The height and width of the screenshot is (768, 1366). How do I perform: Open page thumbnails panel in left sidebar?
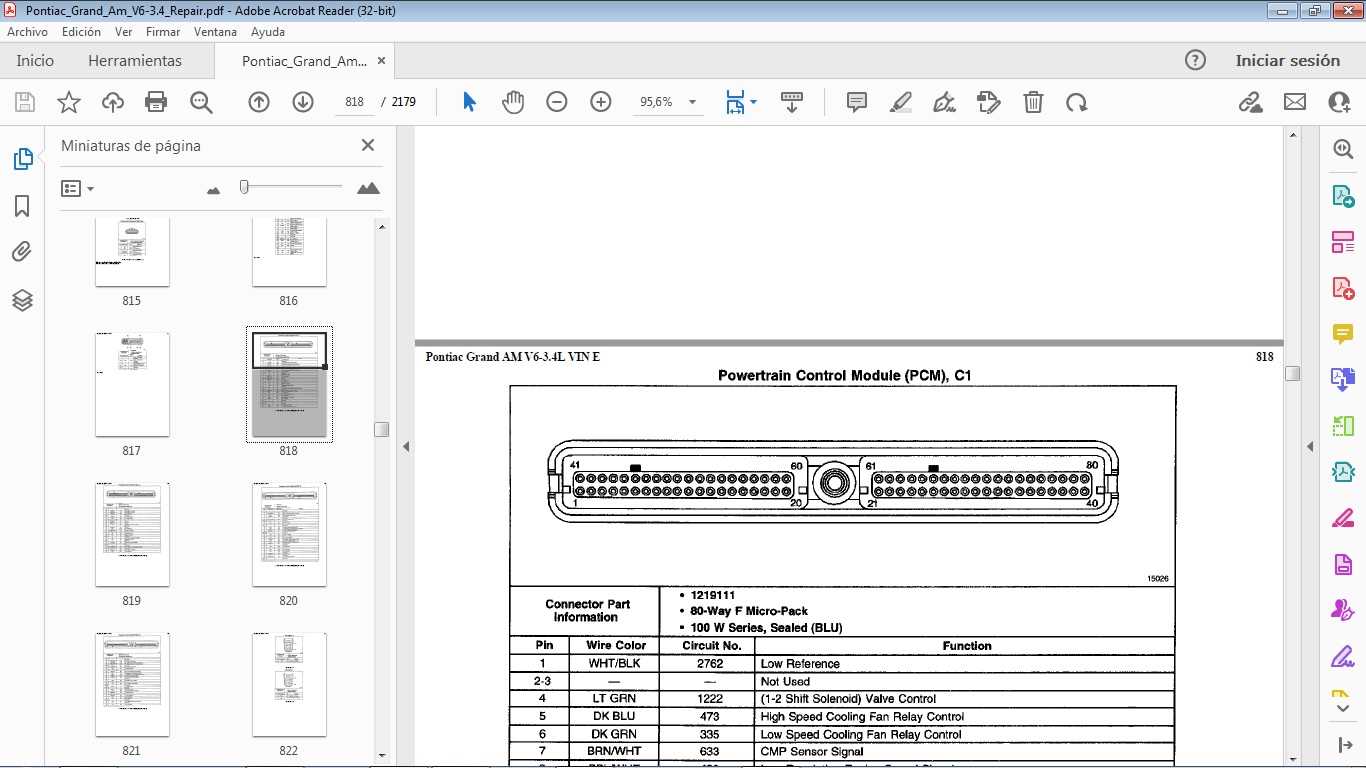click(x=22, y=159)
